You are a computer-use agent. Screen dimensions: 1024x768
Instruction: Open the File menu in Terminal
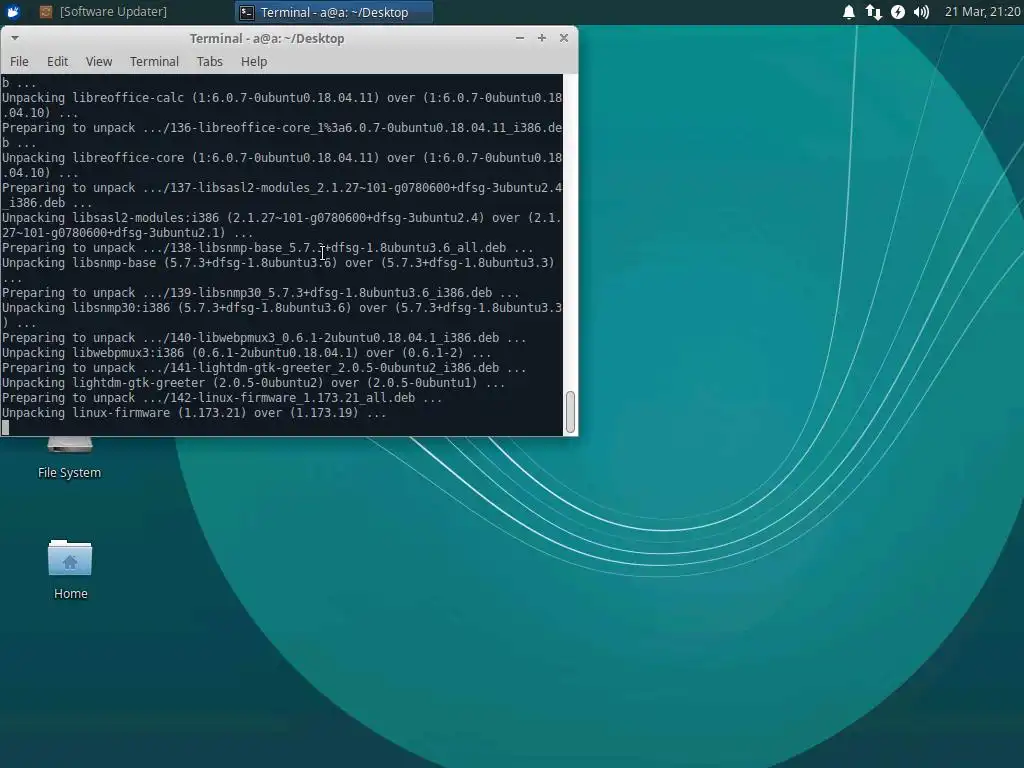tap(19, 61)
